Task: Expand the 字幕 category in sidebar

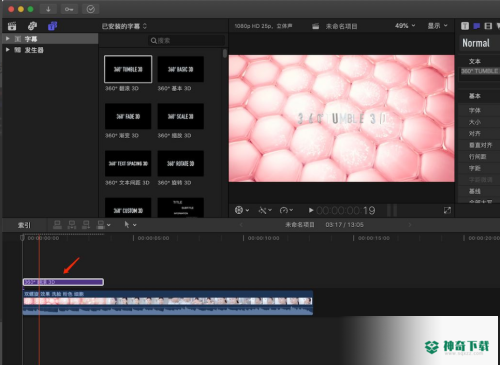Action: point(7,39)
